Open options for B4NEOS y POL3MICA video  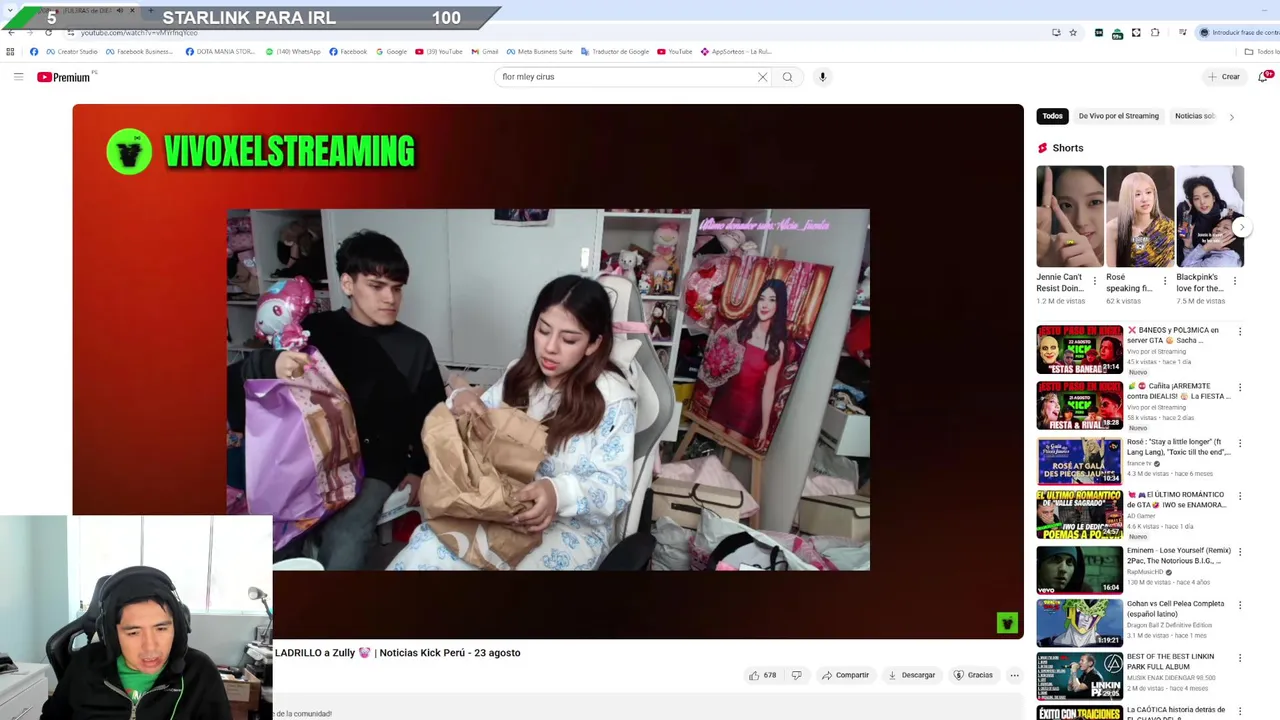(1240, 332)
